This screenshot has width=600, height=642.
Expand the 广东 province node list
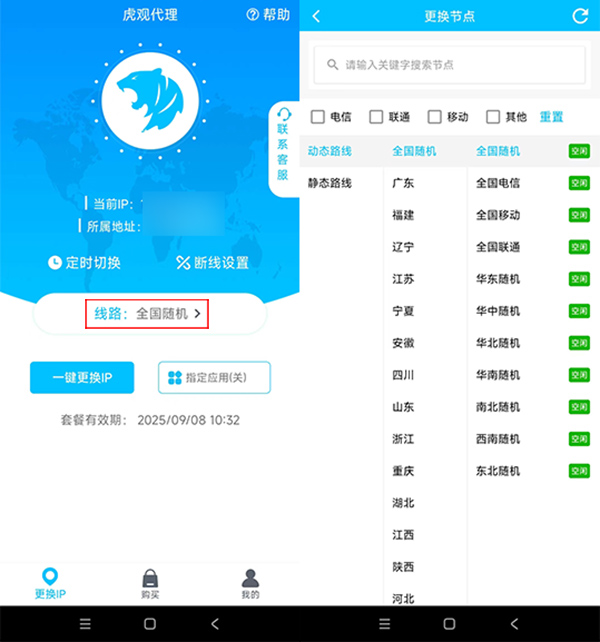pos(403,183)
